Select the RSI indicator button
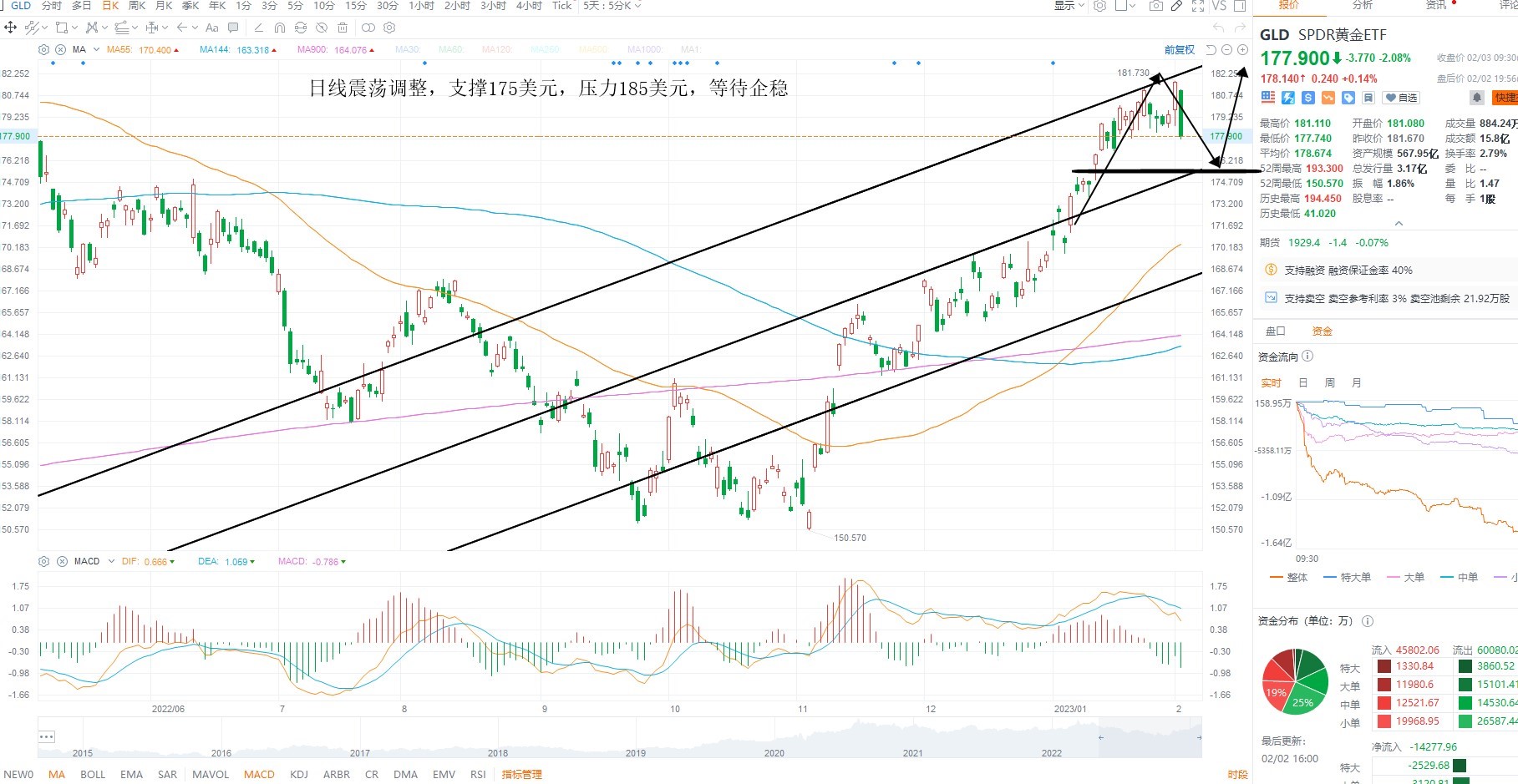Image resolution: width=1518 pixels, height=784 pixels. pyautogui.click(x=478, y=774)
